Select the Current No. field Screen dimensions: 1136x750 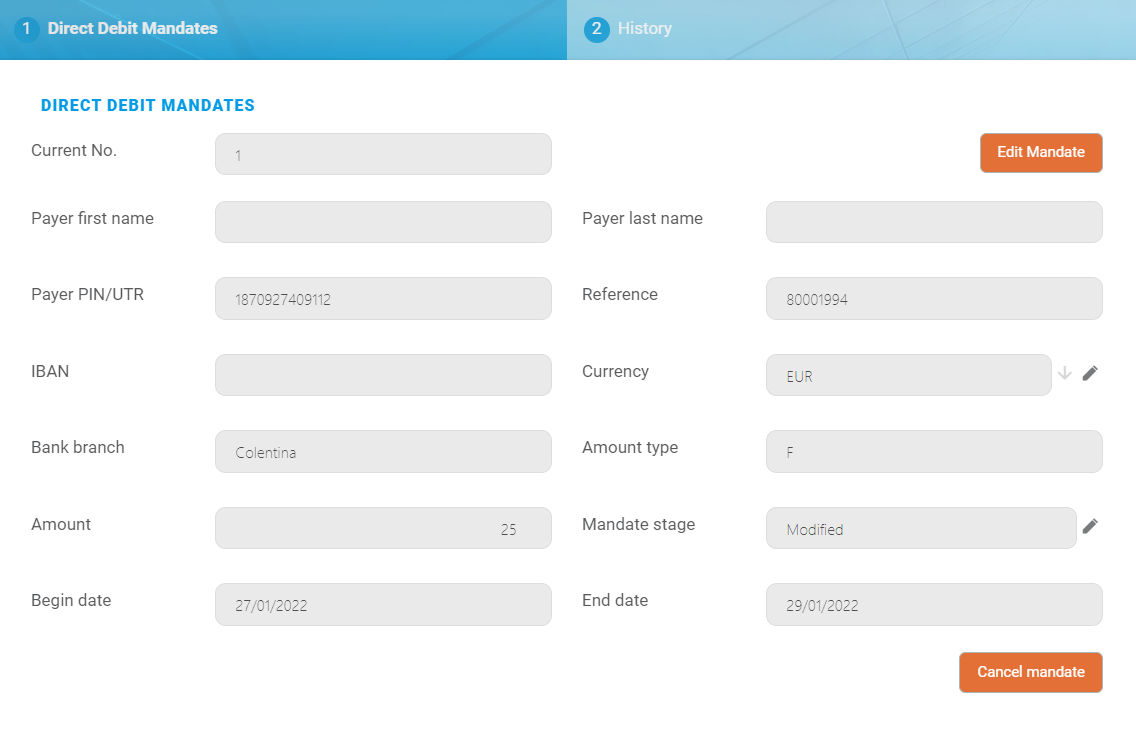(x=383, y=155)
